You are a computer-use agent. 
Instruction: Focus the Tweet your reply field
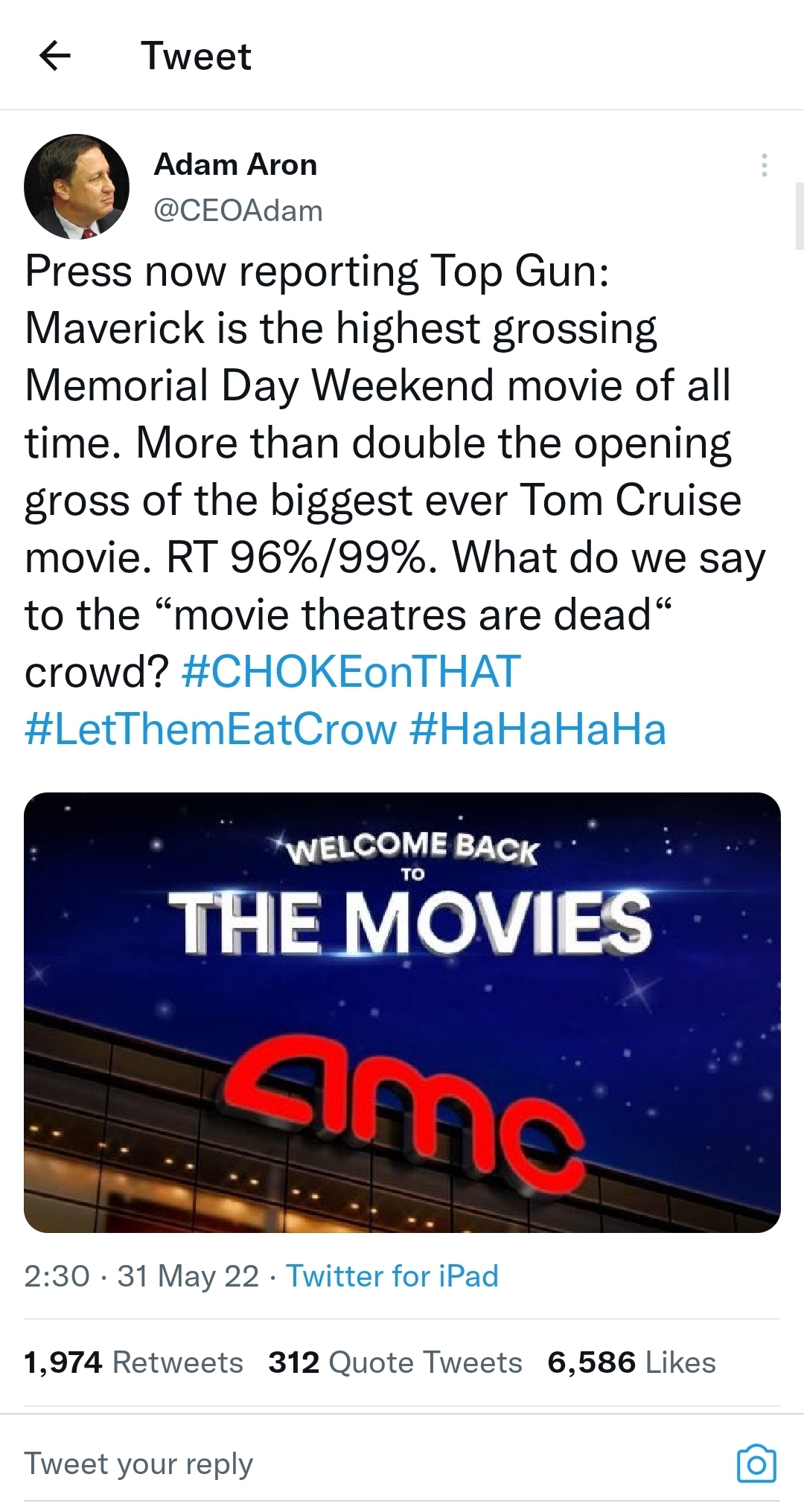coord(298,1464)
